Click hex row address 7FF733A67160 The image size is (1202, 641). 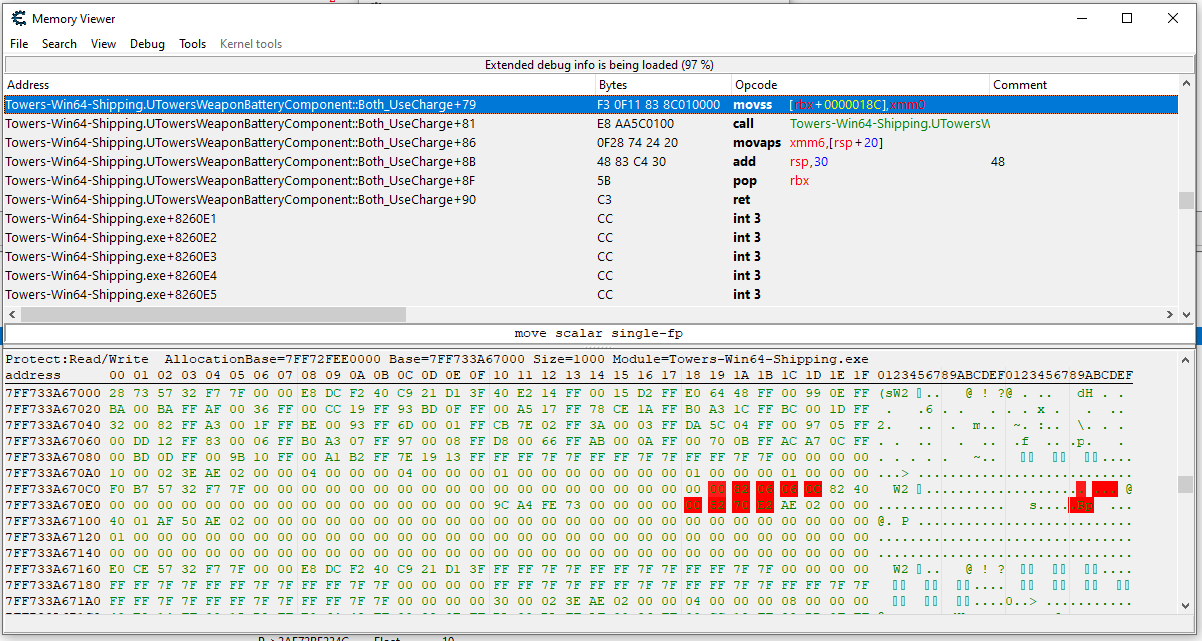[53, 569]
